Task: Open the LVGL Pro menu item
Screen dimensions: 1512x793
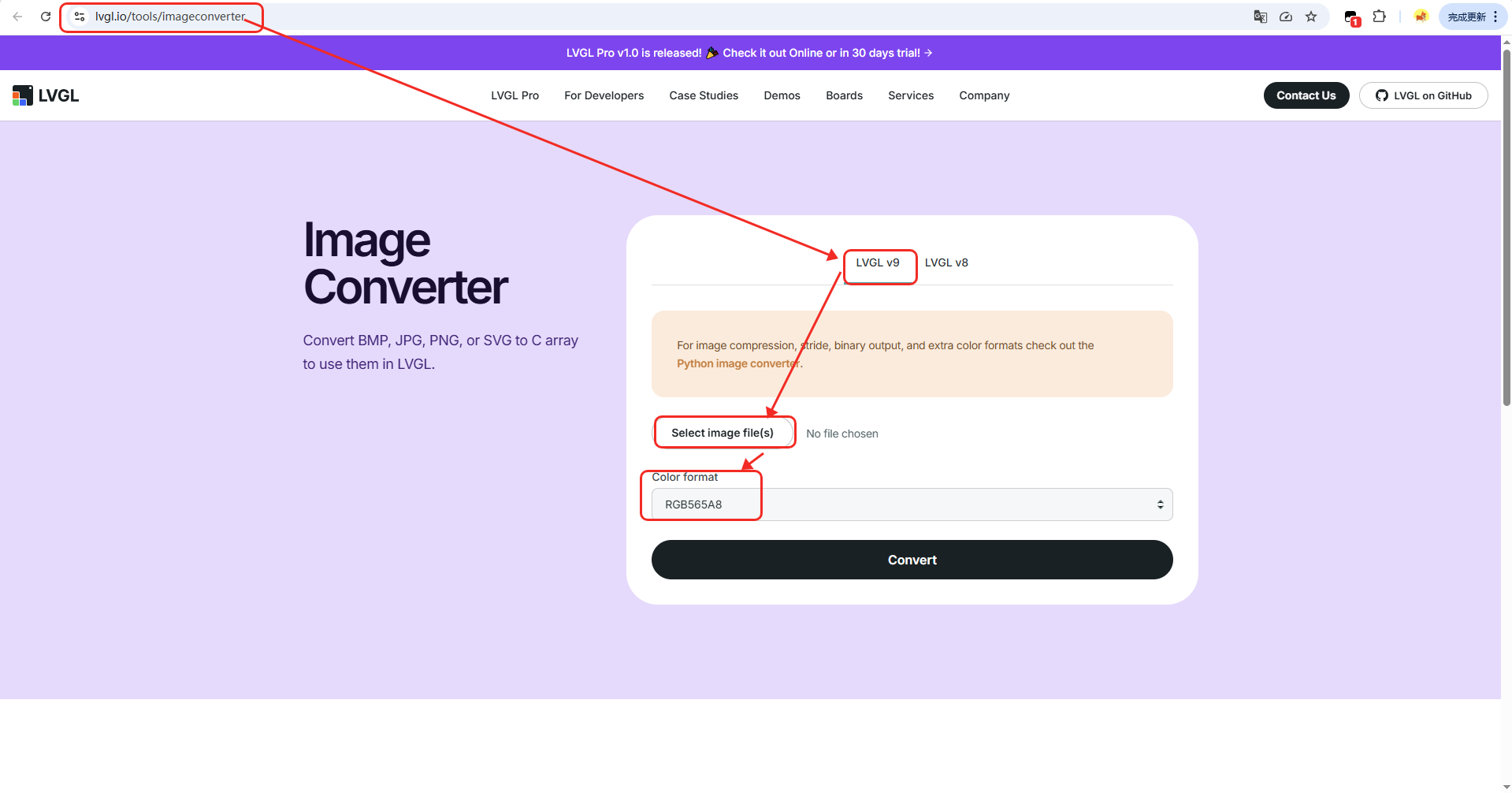Action: point(515,95)
